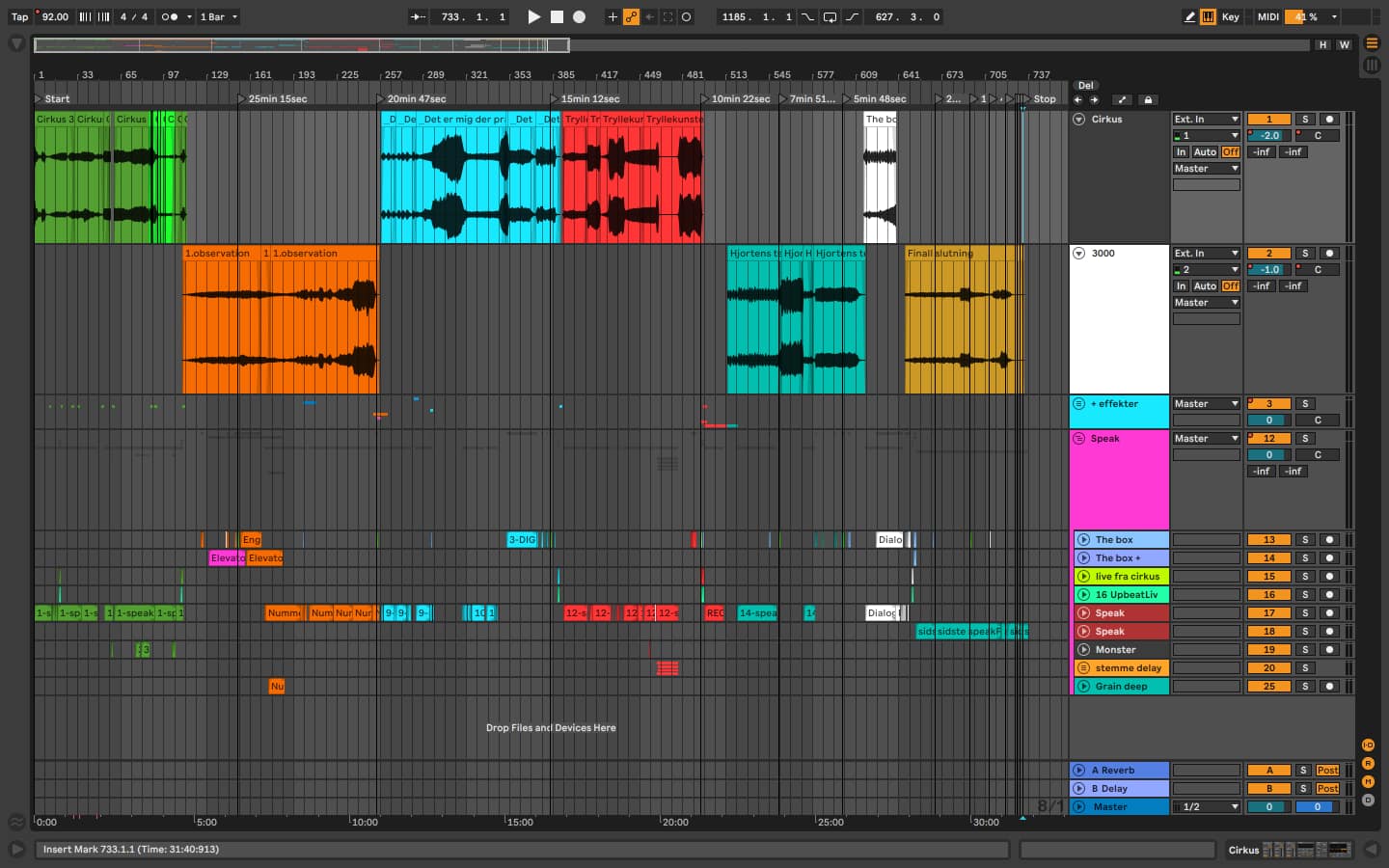Show the browser with the triangle icon
1389x868 pixels.
(16, 43)
